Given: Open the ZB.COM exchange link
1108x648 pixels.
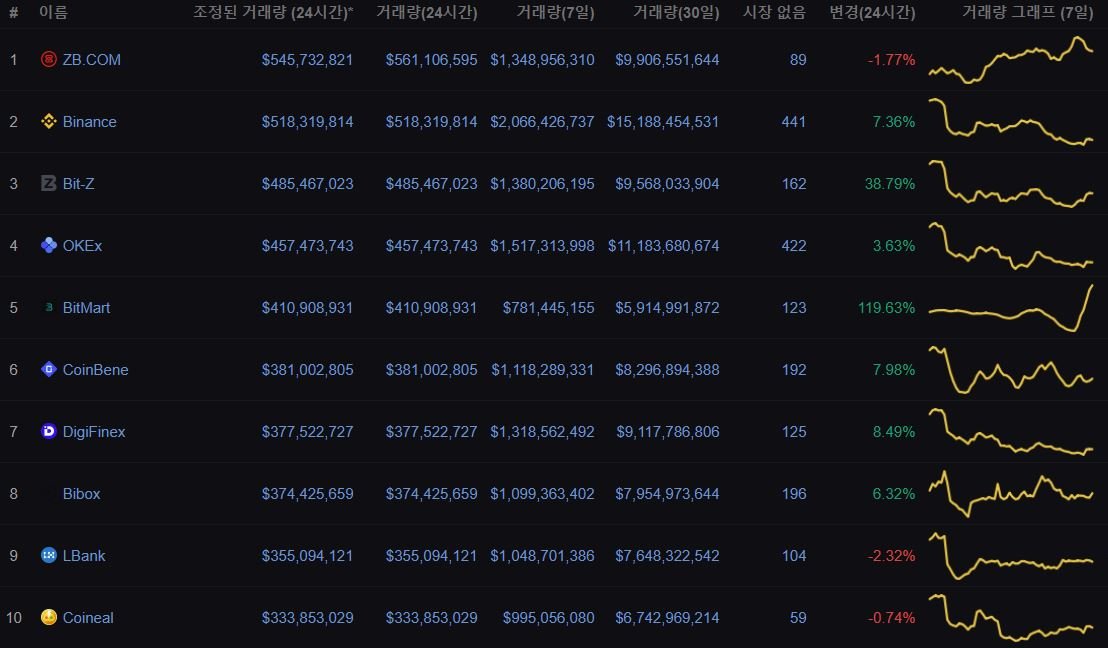Looking at the screenshot, I should (92, 60).
